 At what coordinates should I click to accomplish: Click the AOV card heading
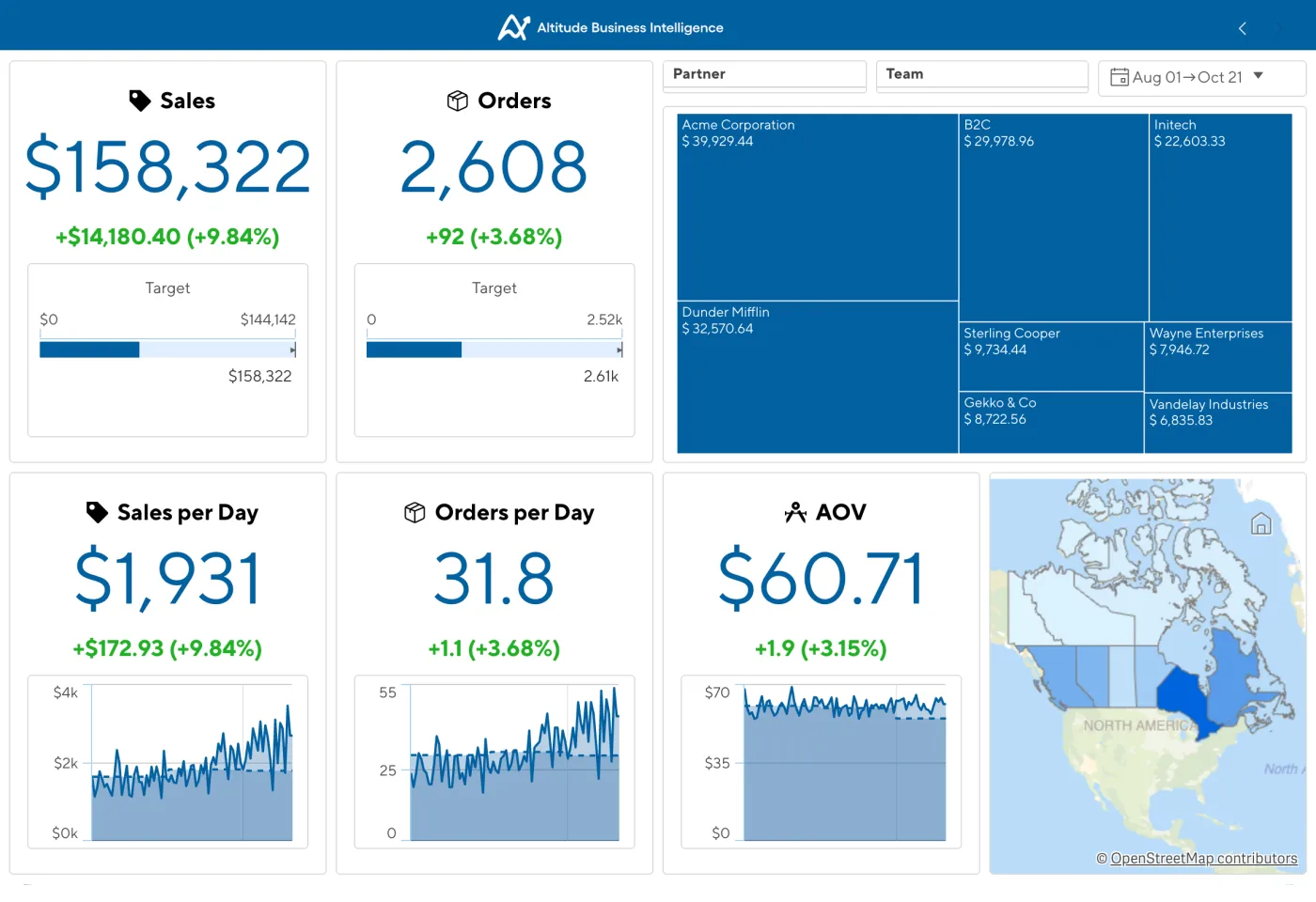(841, 512)
